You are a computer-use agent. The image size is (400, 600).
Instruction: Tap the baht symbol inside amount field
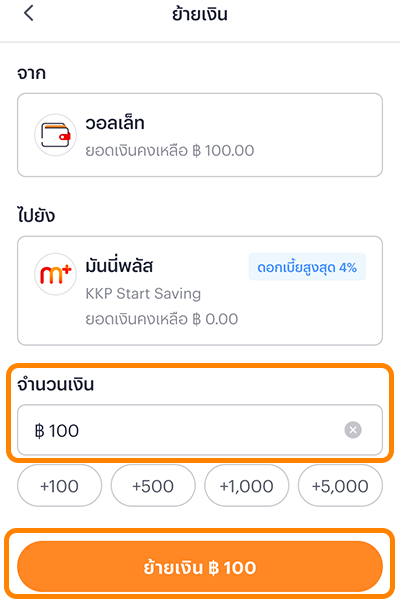[x=39, y=430]
